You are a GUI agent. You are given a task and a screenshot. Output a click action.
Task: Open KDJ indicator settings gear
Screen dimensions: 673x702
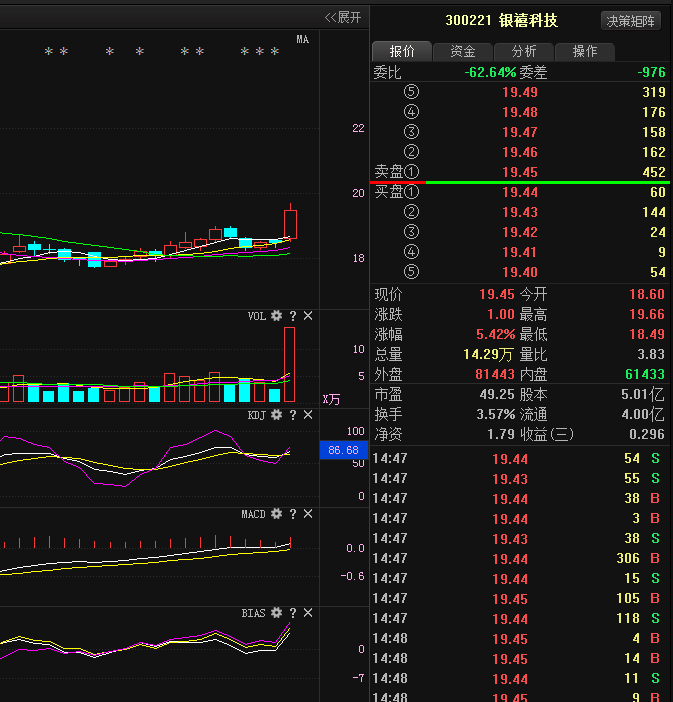click(x=277, y=415)
